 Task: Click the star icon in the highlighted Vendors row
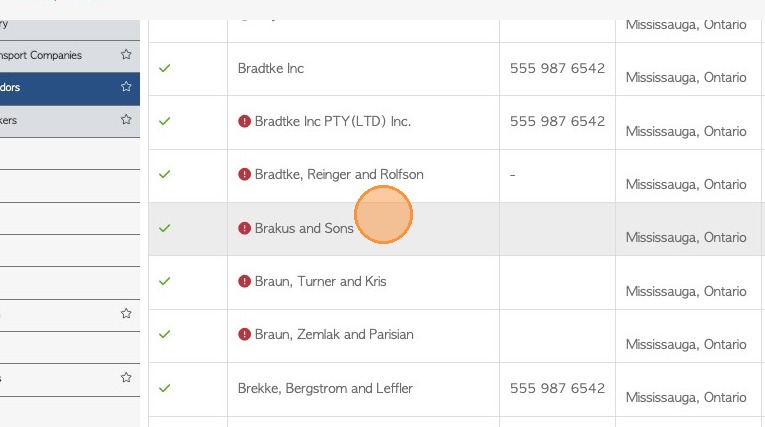click(x=126, y=87)
